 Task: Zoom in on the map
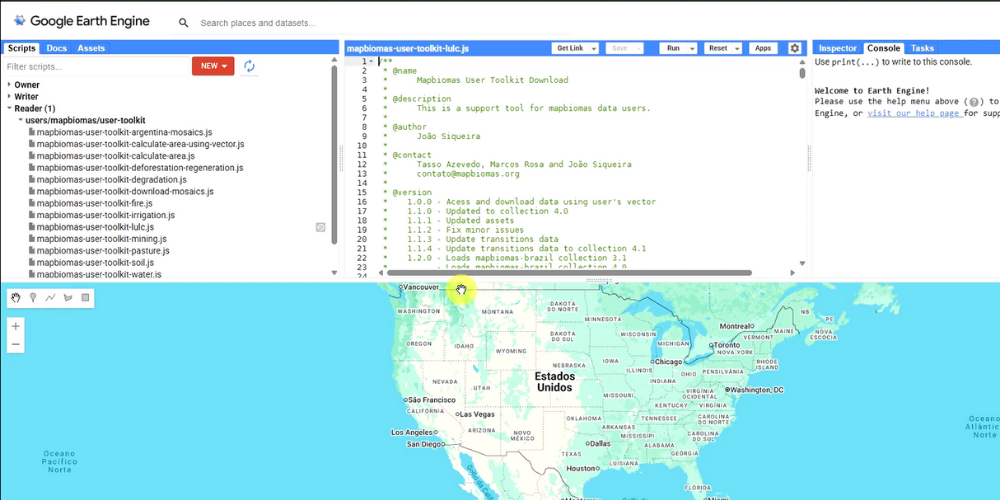click(15, 326)
